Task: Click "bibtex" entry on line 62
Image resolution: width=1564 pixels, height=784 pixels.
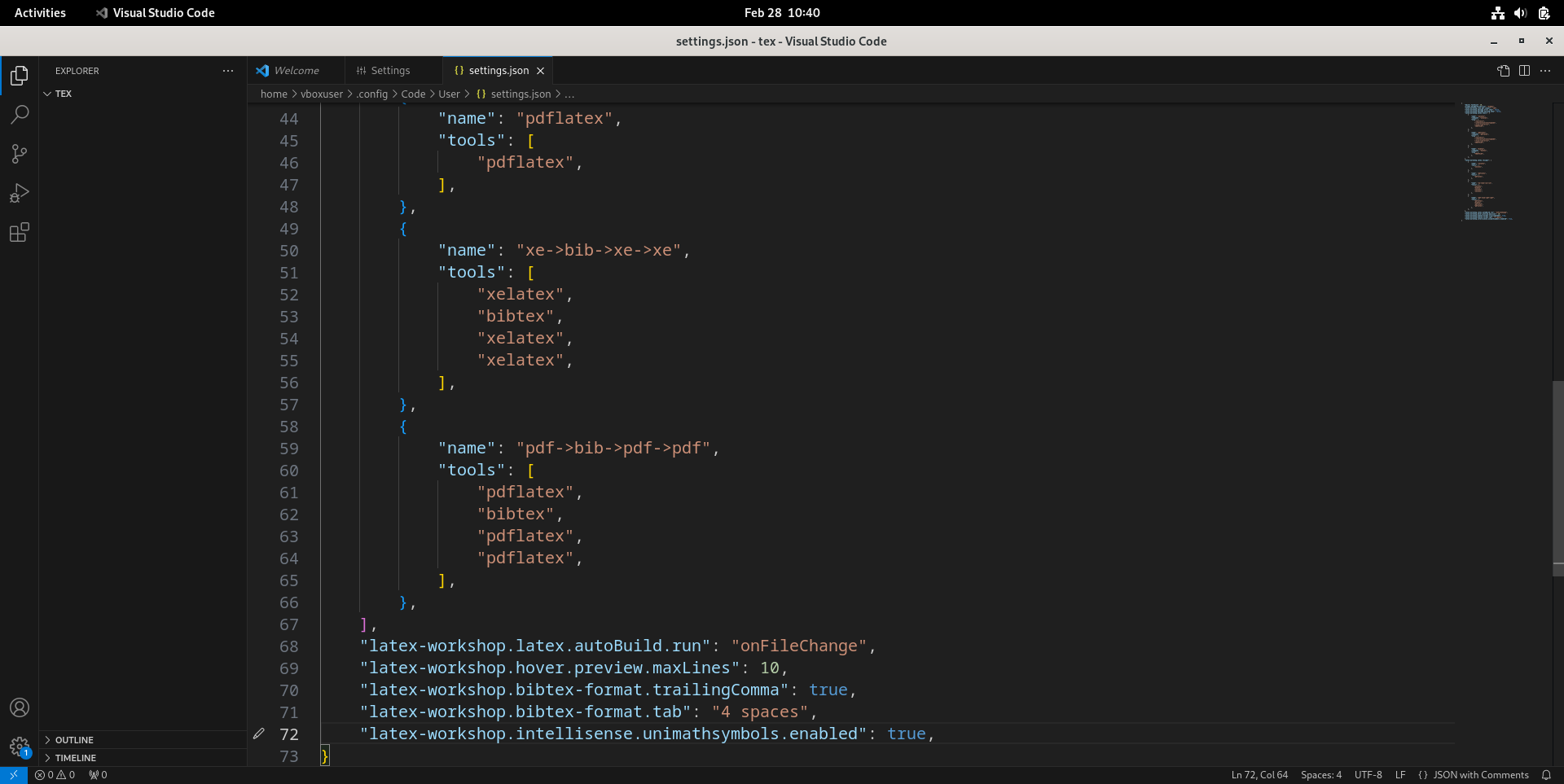Action: click(x=516, y=515)
